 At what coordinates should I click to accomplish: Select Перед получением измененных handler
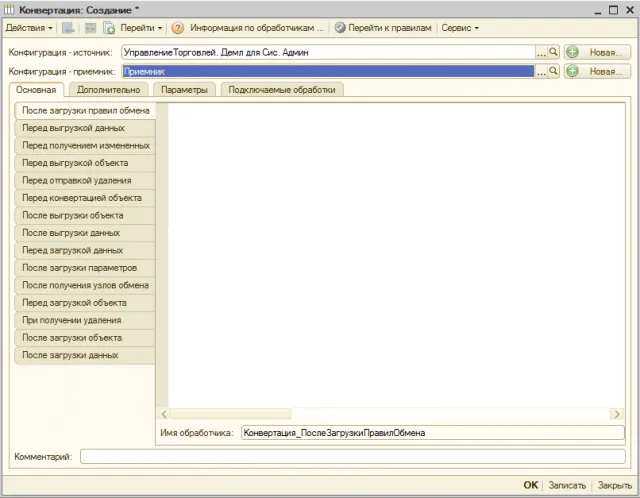[x=85, y=146]
